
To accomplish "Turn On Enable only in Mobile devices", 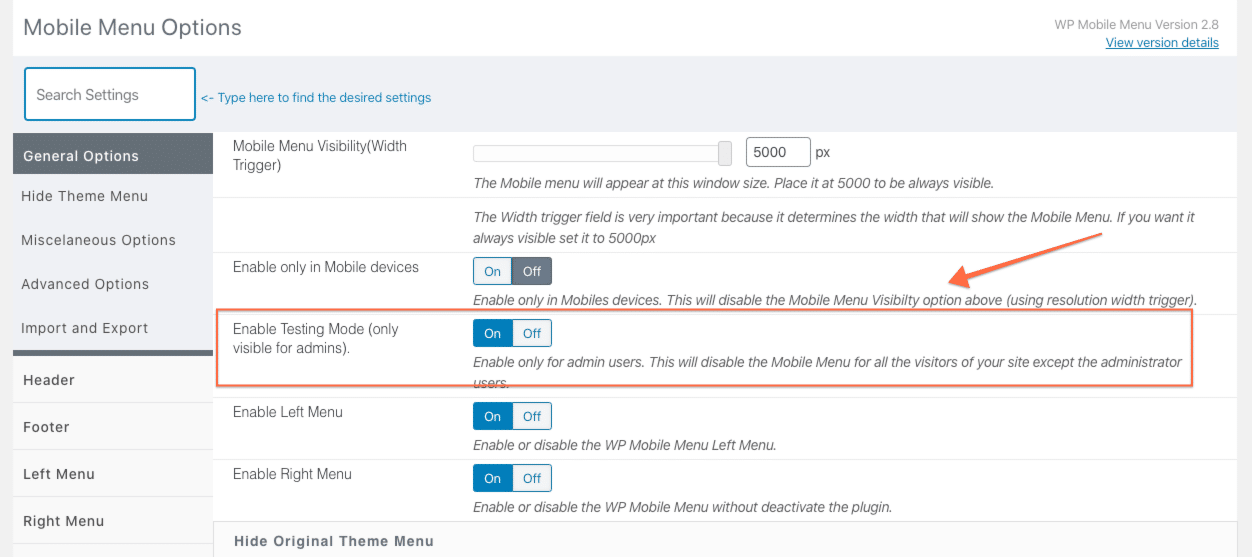I will click(x=492, y=271).
